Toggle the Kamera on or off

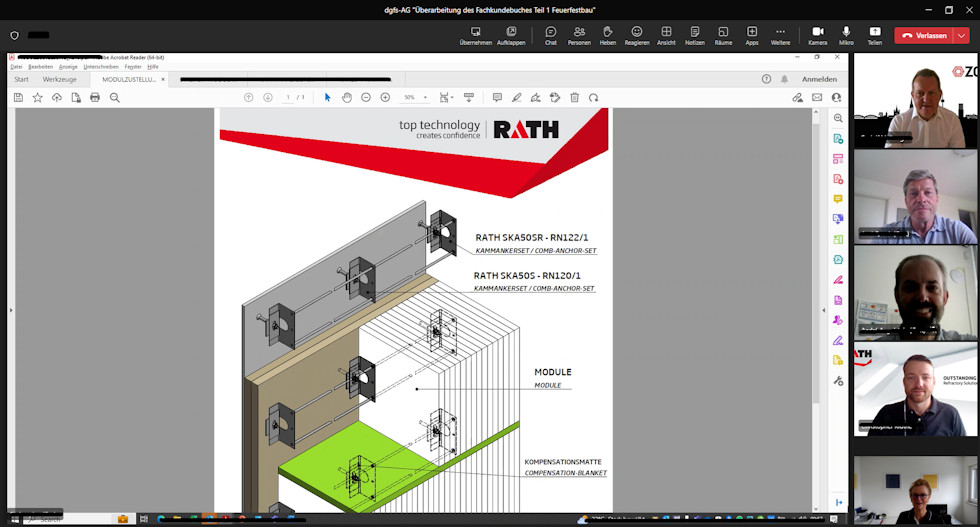[x=818, y=36]
